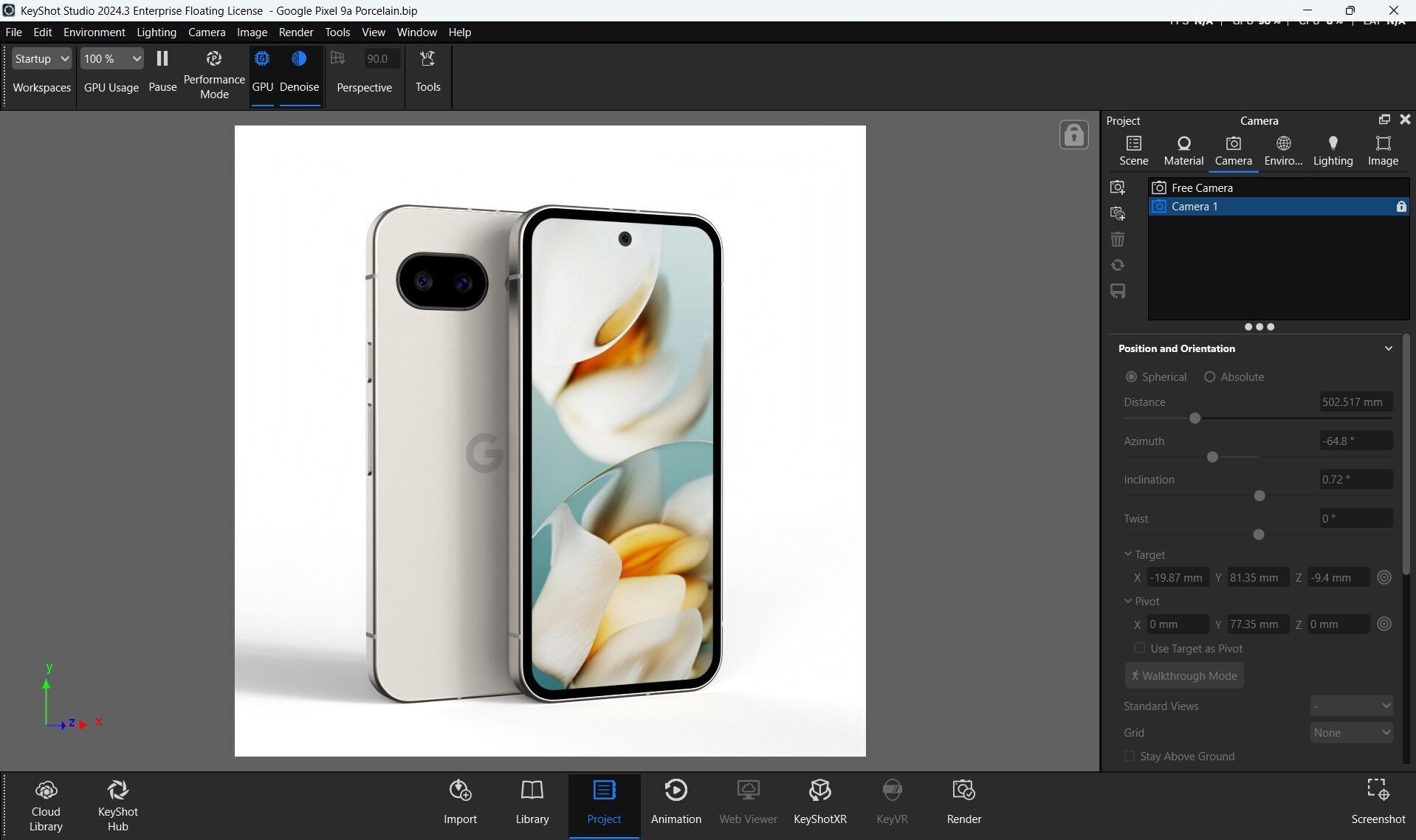
Task: Open the Grid dropdown
Action: coord(1352,732)
